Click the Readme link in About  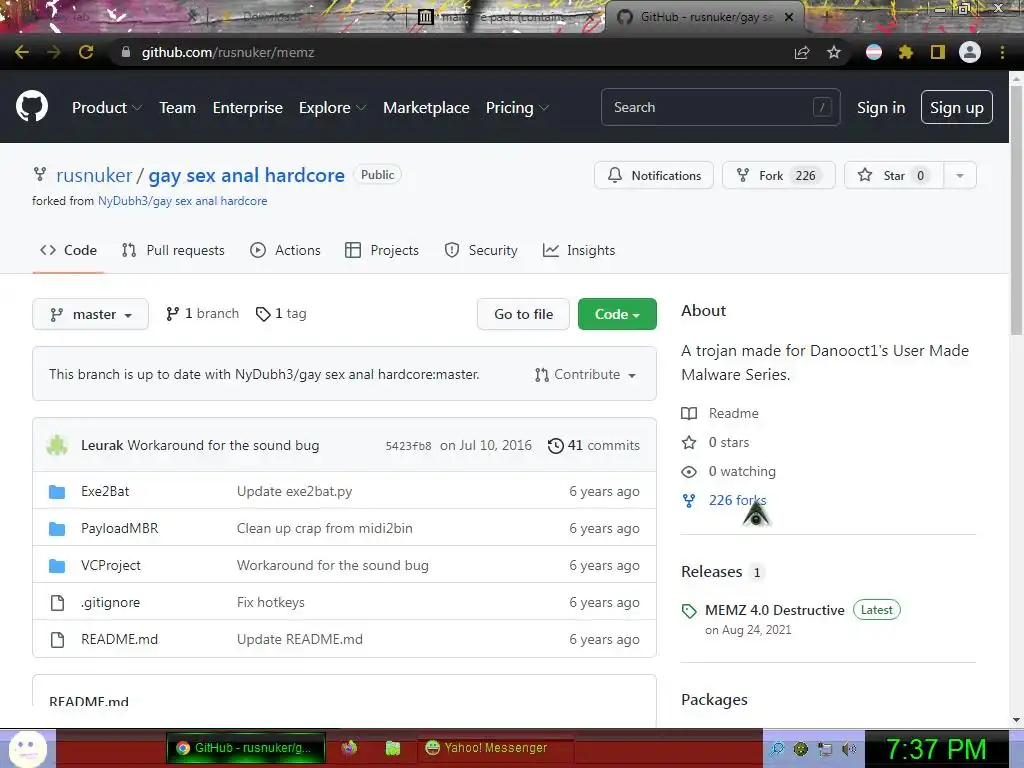(x=720, y=413)
